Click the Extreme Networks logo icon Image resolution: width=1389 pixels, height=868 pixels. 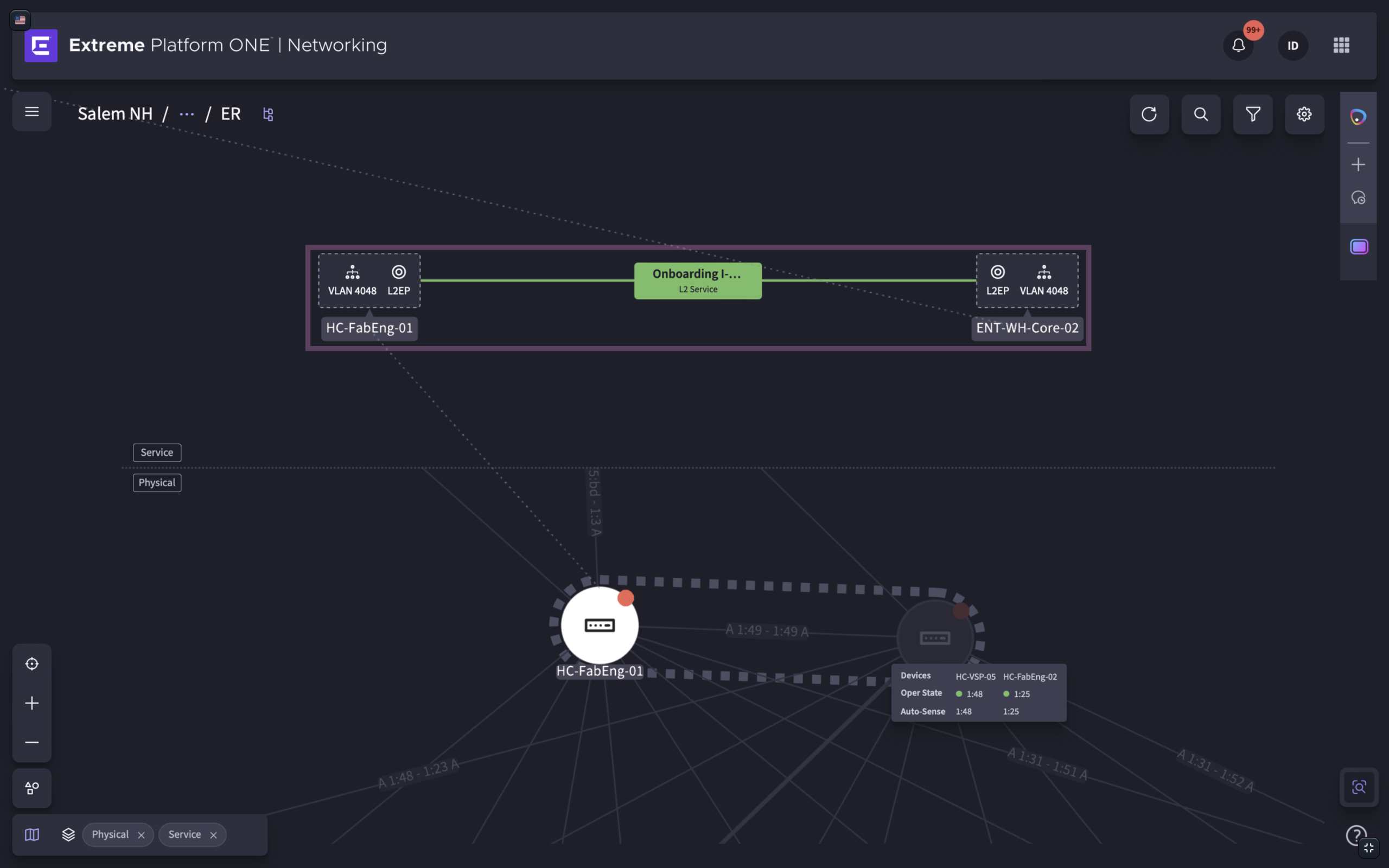point(41,46)
